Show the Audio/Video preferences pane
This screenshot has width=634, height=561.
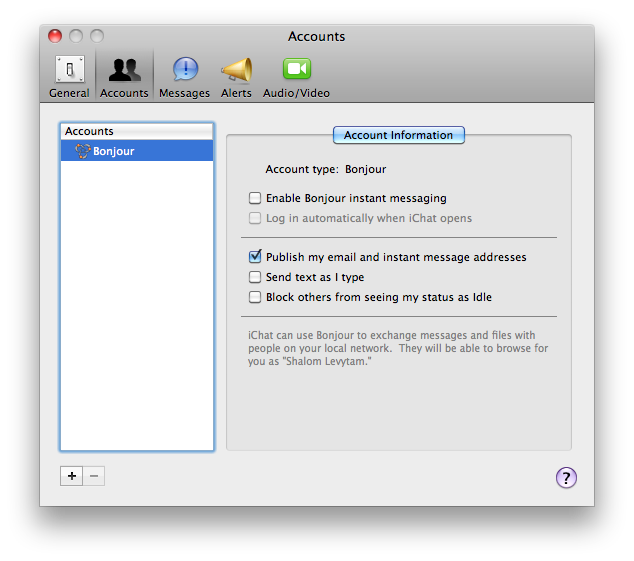point(296,76)
